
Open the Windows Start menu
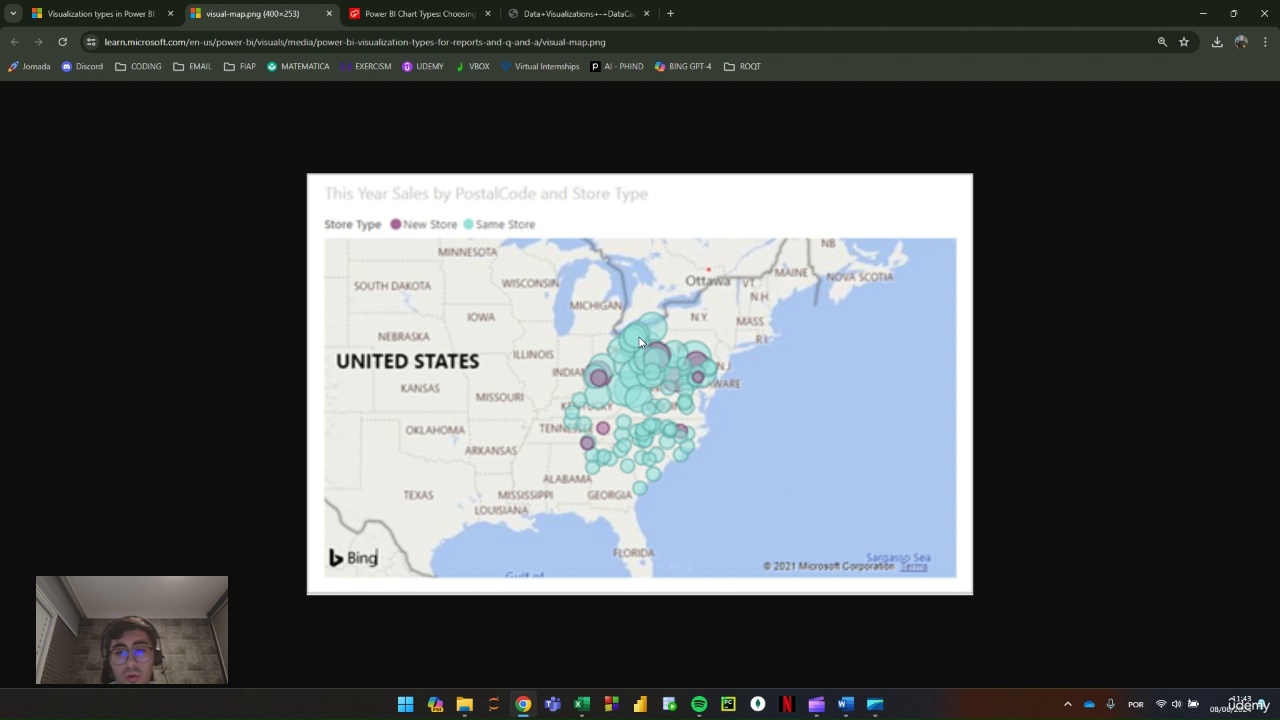pos(405,704)
